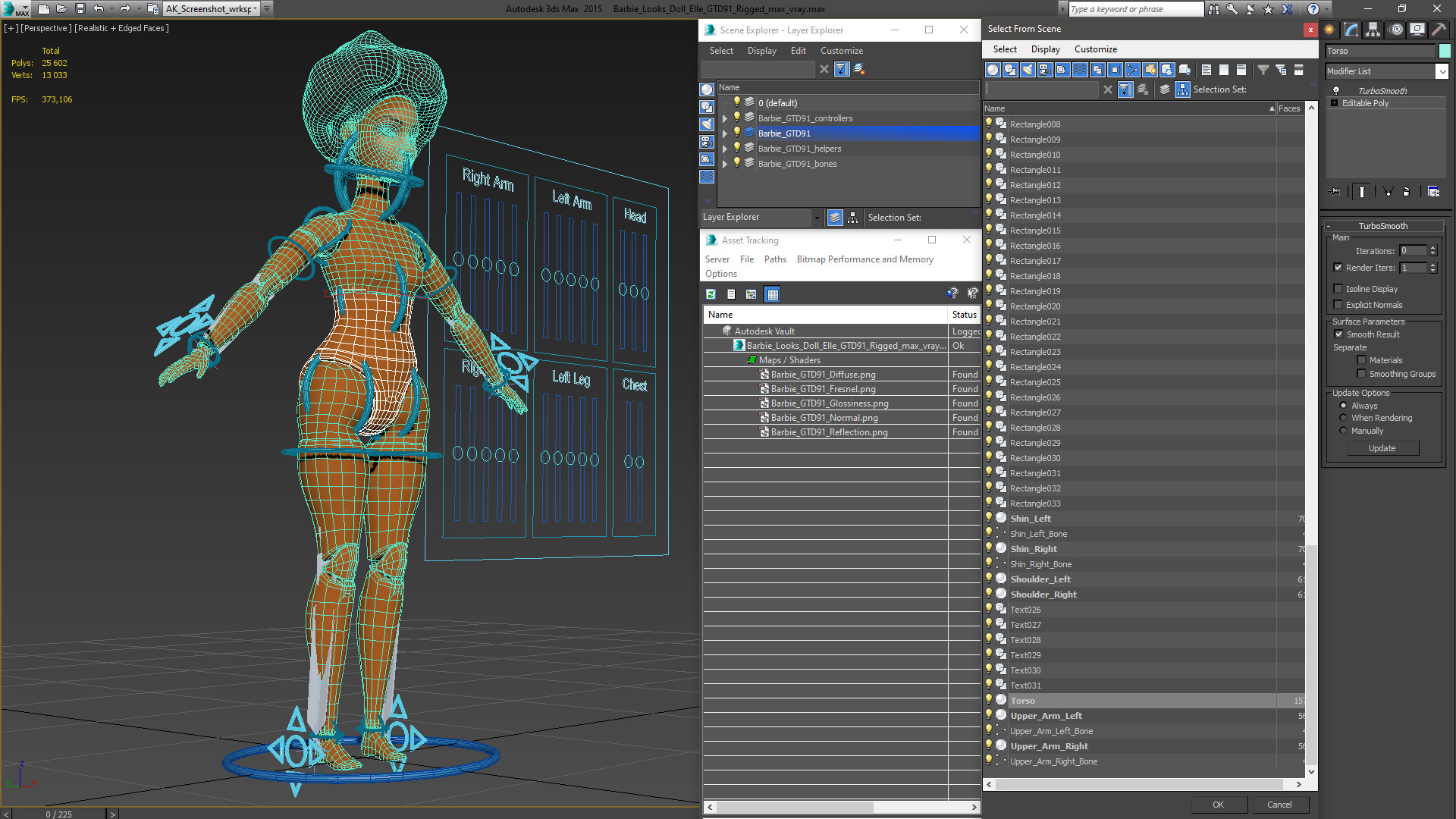Click Remove Modifier trash icon

[1407, 192]
